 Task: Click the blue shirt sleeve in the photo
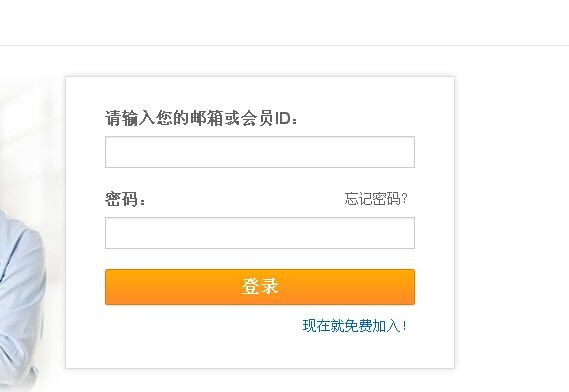point(20,290)
